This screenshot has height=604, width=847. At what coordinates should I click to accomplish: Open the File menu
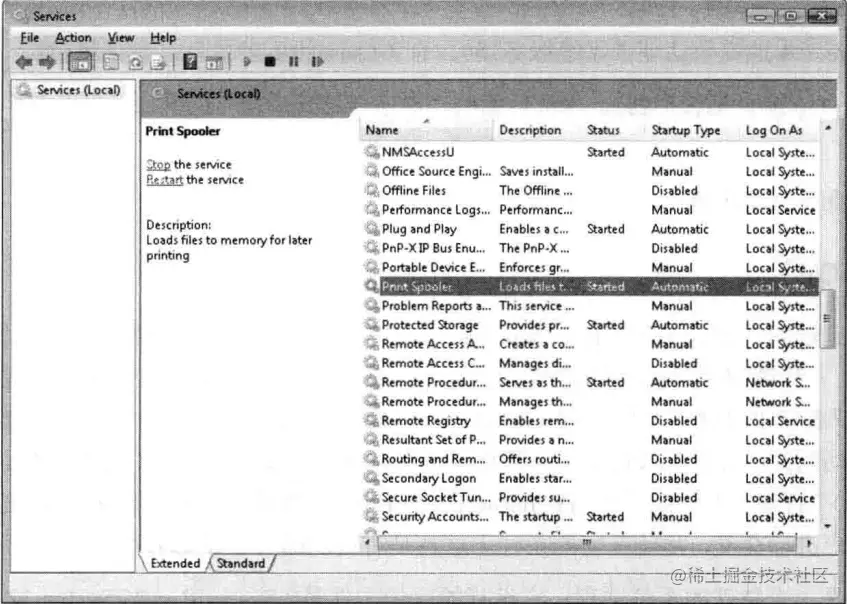[x=30, y=38]
